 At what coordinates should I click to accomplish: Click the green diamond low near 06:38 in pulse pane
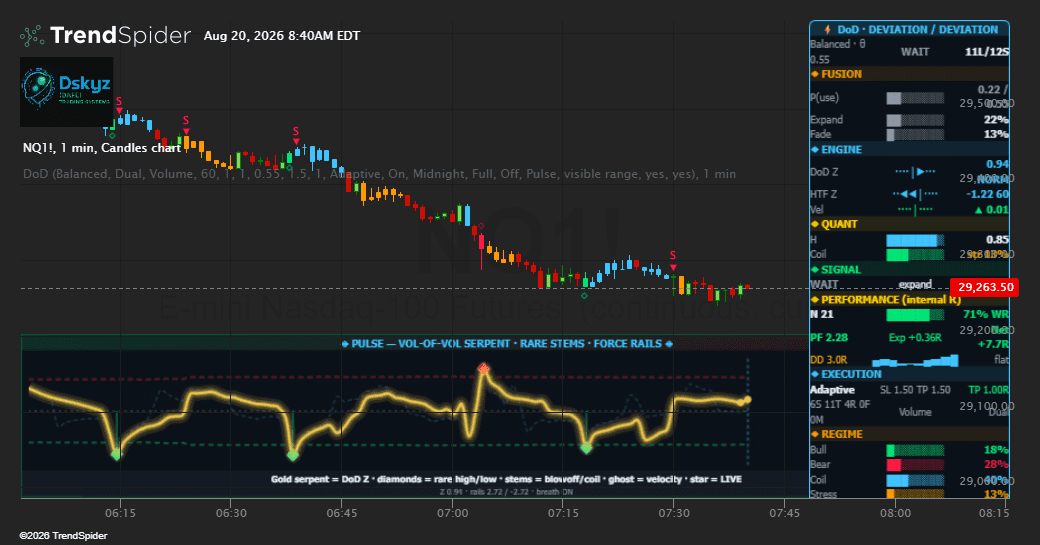292,455
